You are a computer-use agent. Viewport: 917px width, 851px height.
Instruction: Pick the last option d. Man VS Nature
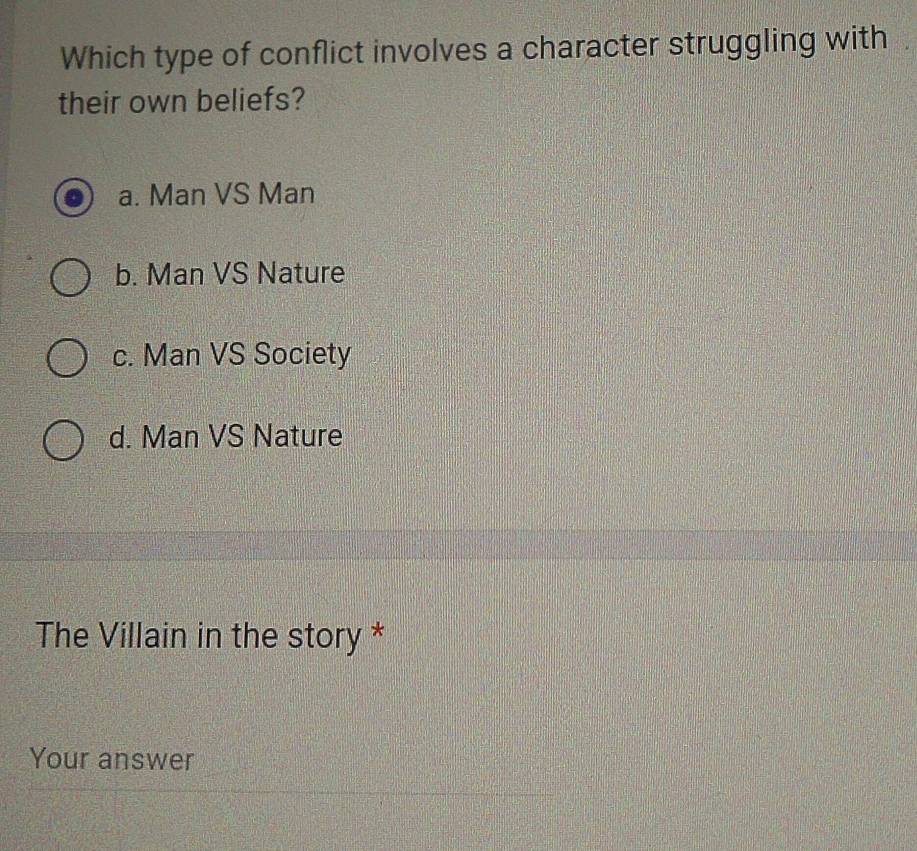coord(63,441)
